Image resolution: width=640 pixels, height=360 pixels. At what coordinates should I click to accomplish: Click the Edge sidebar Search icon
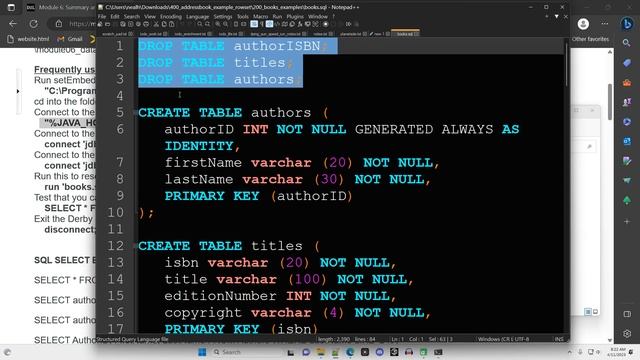tap(627, 43)
